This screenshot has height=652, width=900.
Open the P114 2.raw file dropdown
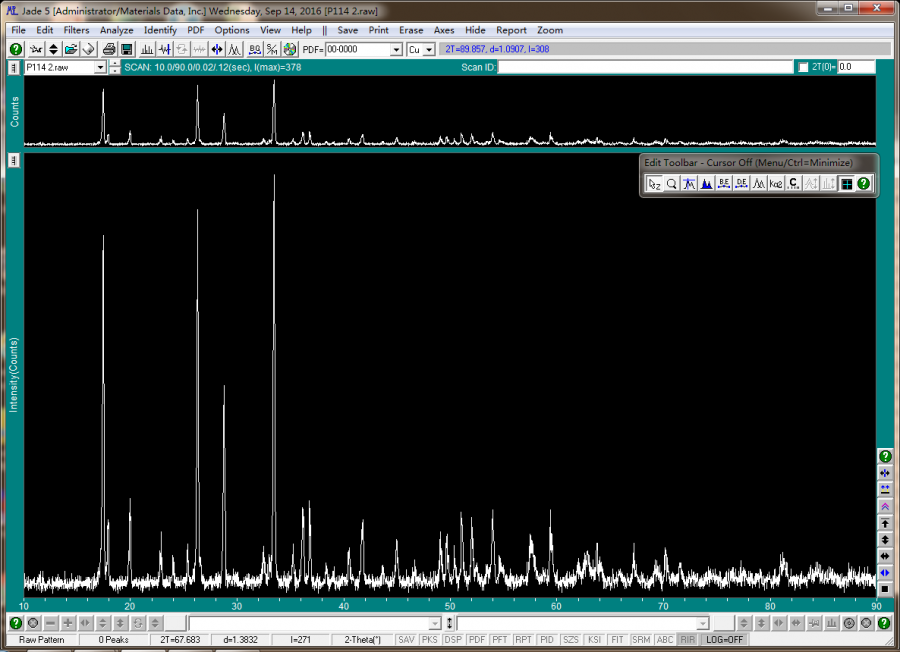coord(100,67)
